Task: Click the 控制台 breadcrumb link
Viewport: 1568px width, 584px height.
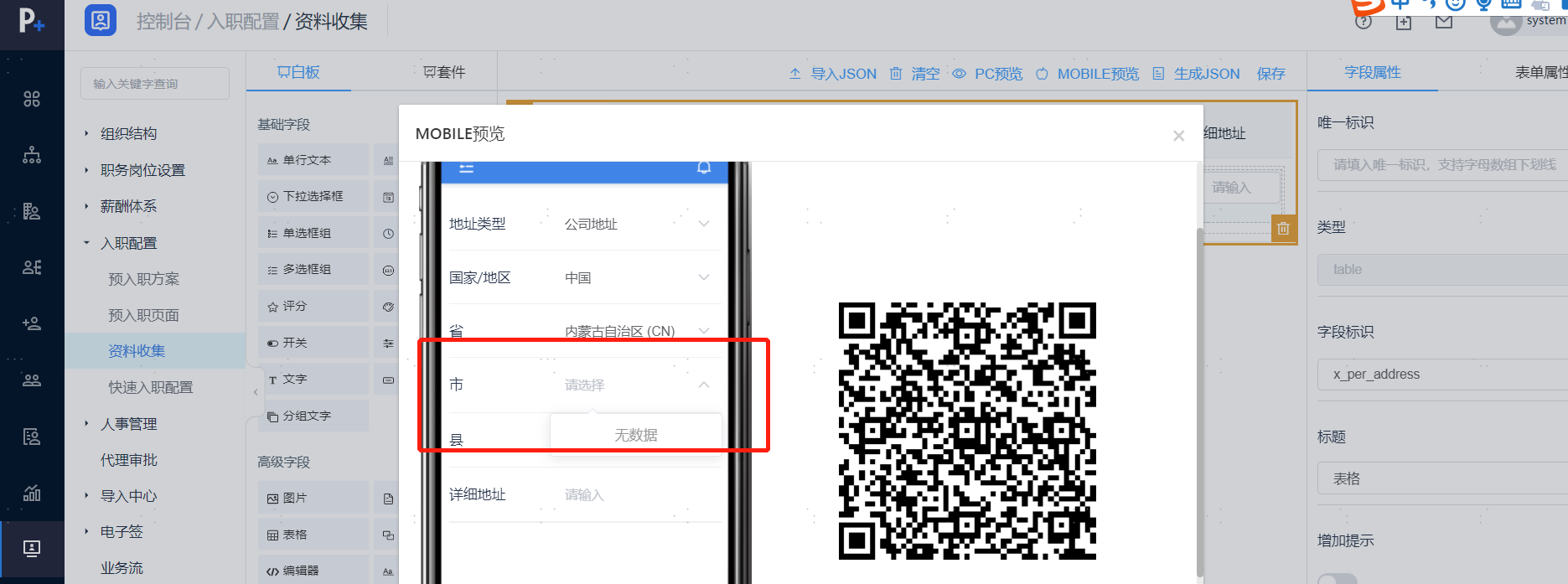Action: tap(163, 21)
